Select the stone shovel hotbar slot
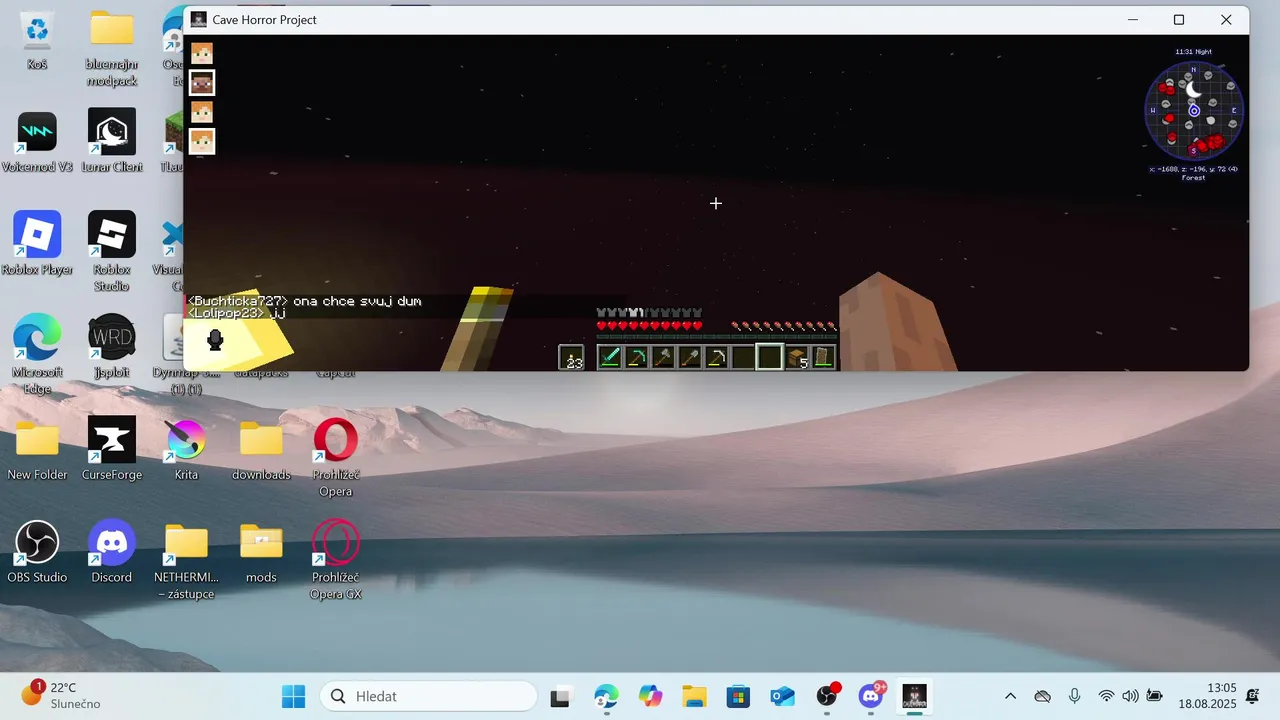Screen dimensions: 1280x720 689,357
